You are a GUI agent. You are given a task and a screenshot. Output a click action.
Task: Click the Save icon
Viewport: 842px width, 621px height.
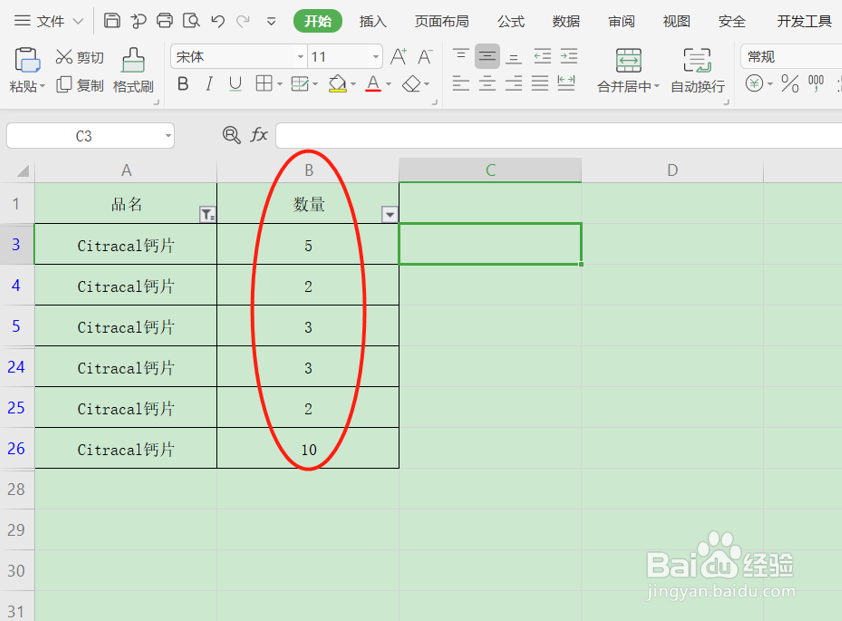(111, 20)
